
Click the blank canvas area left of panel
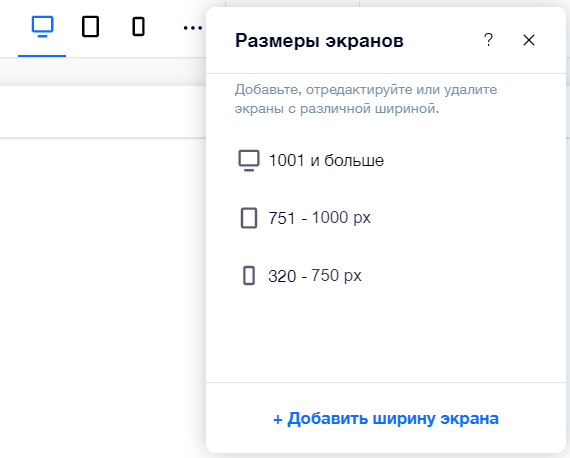coord(103,298)
